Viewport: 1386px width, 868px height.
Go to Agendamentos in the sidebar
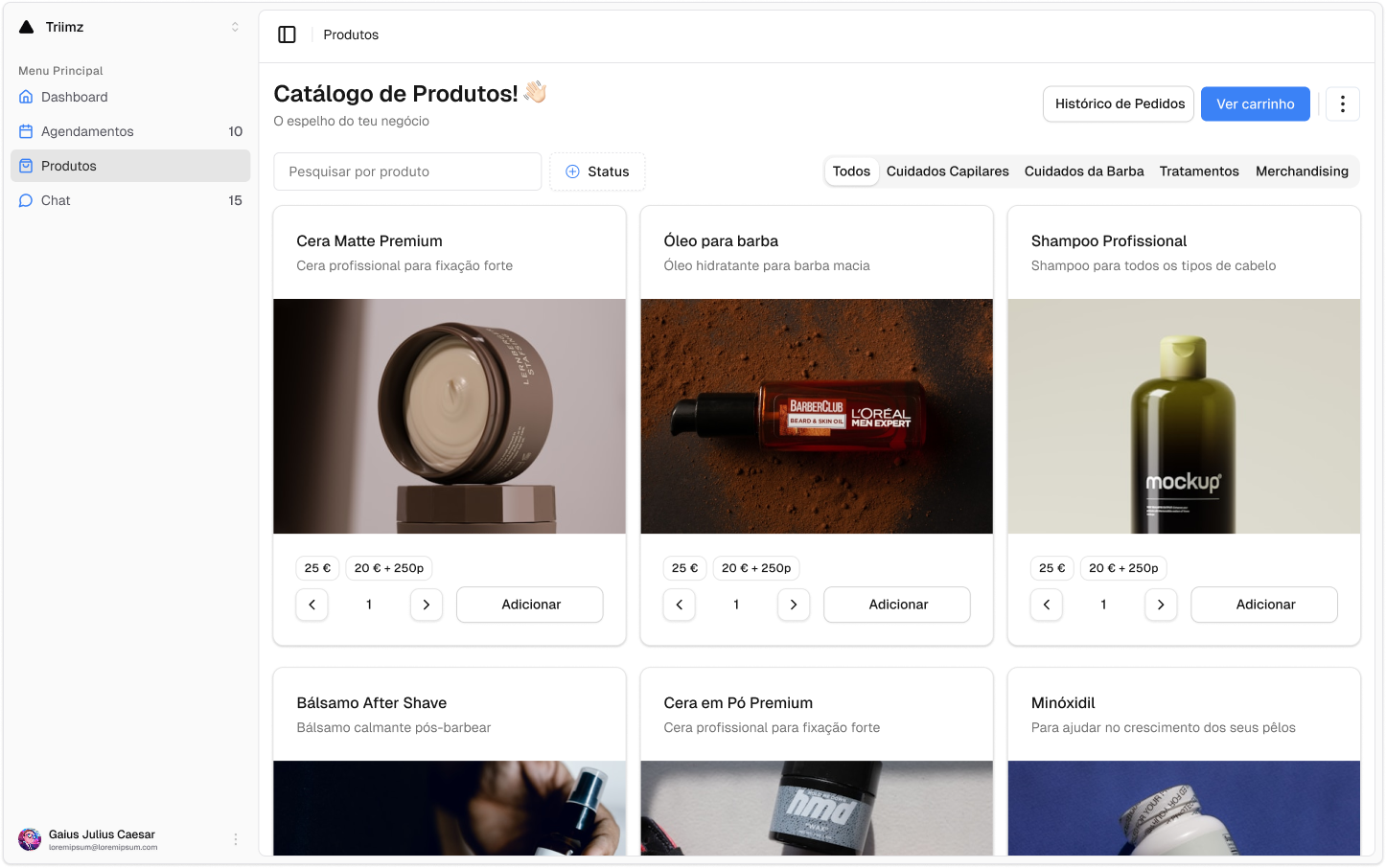(87, 131)
